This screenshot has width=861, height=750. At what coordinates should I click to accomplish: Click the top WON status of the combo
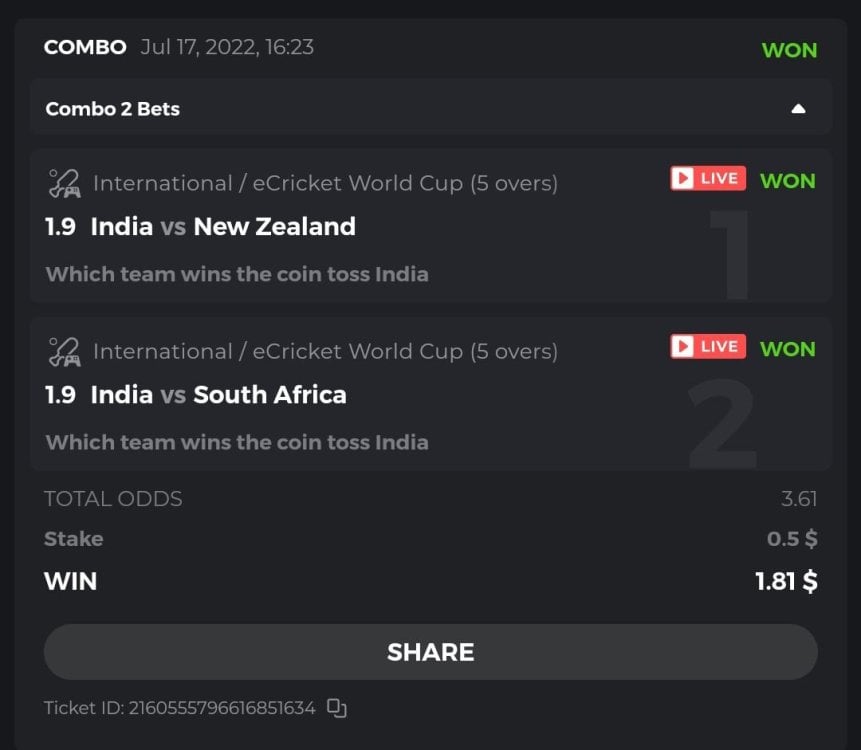click(x=789, y=50)
